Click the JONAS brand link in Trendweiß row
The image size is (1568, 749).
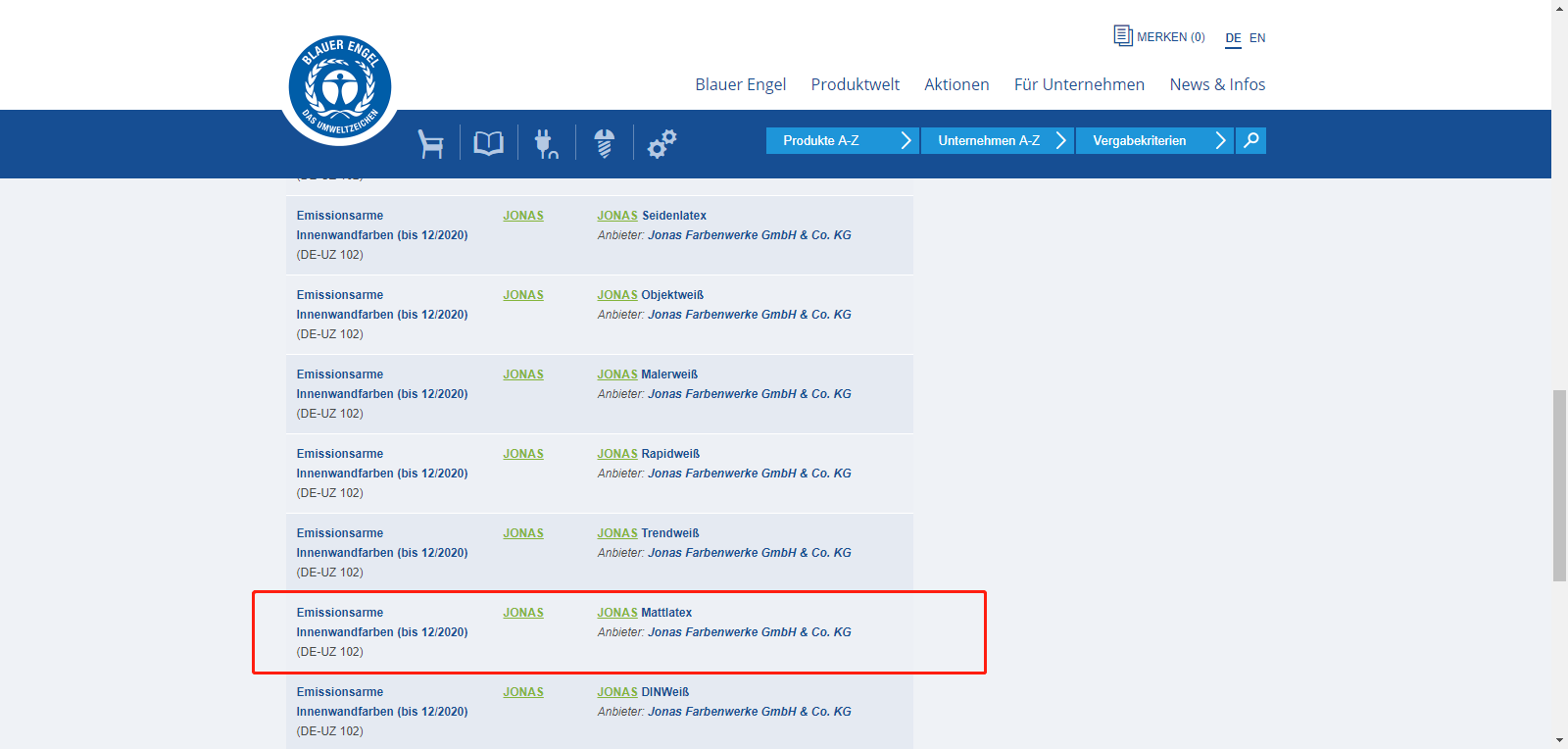click(523, 533)
